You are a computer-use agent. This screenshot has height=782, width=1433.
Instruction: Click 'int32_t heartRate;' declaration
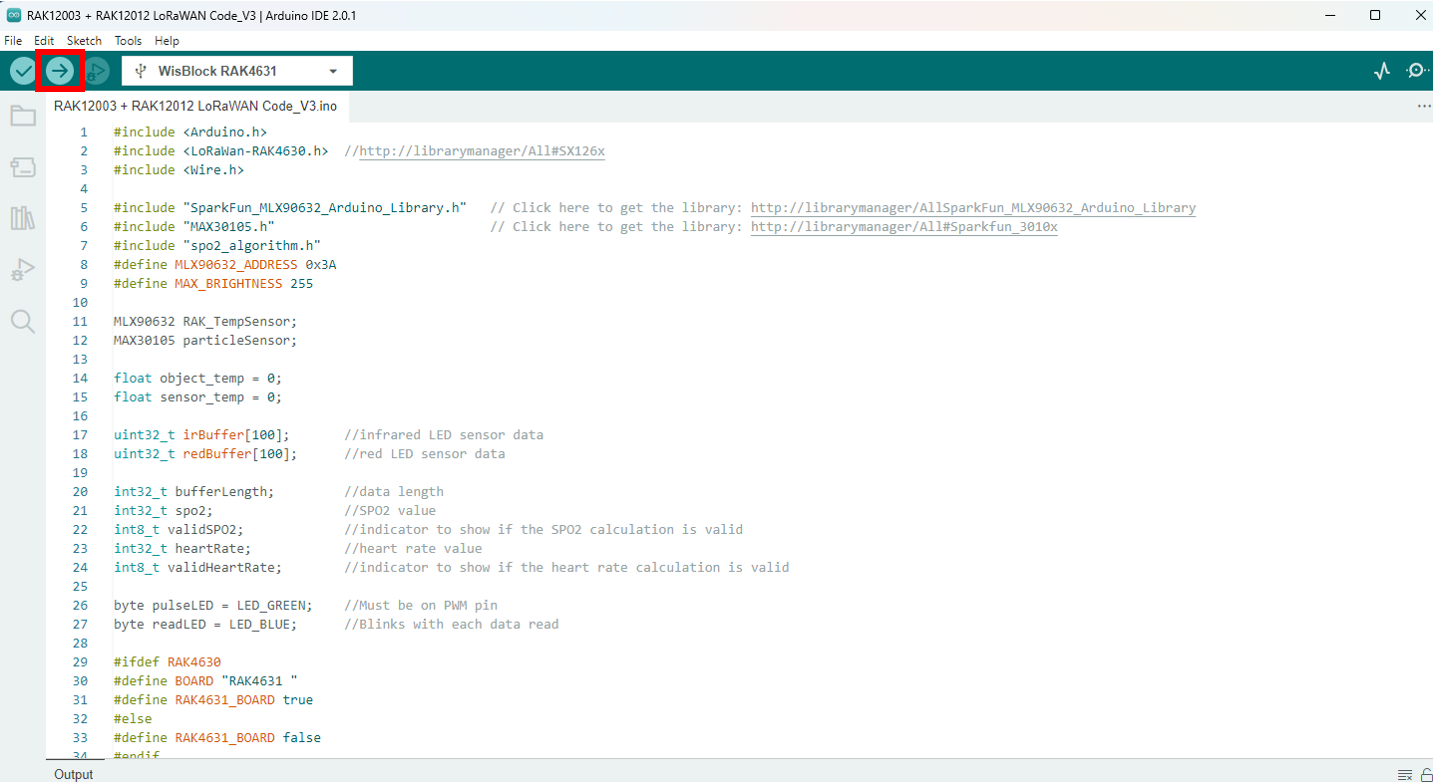pyautogui.click(x=182, y=548)
